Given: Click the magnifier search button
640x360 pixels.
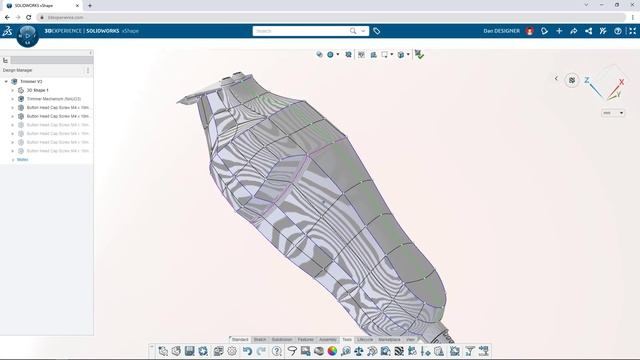Looking at the screenshot, I should [353, 31].
